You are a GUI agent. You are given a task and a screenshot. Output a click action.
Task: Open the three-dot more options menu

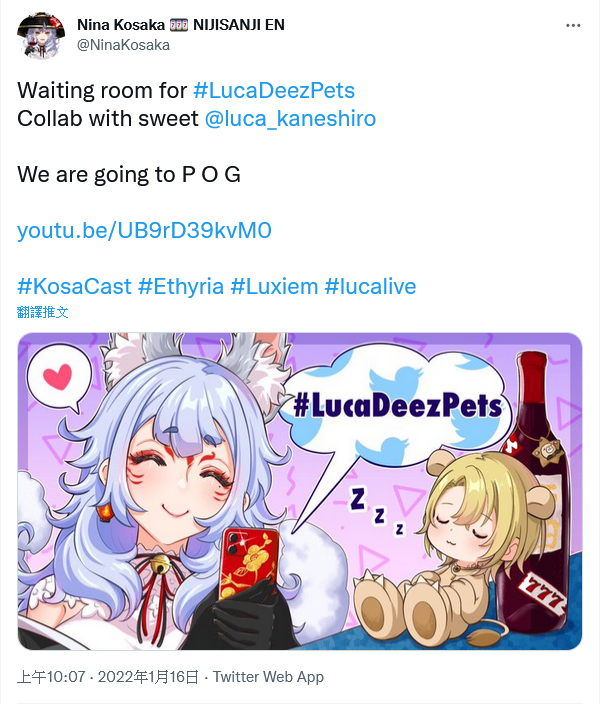(573, 26)
